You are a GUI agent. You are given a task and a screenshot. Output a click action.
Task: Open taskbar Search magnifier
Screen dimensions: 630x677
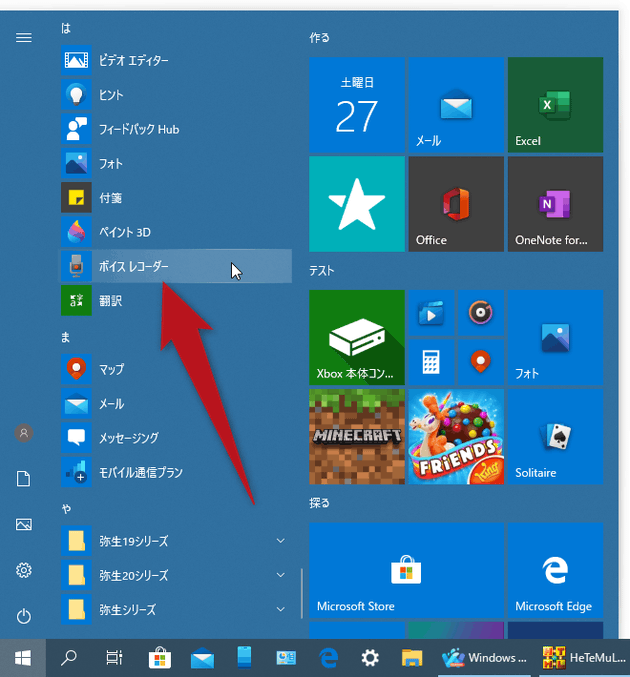69,658
